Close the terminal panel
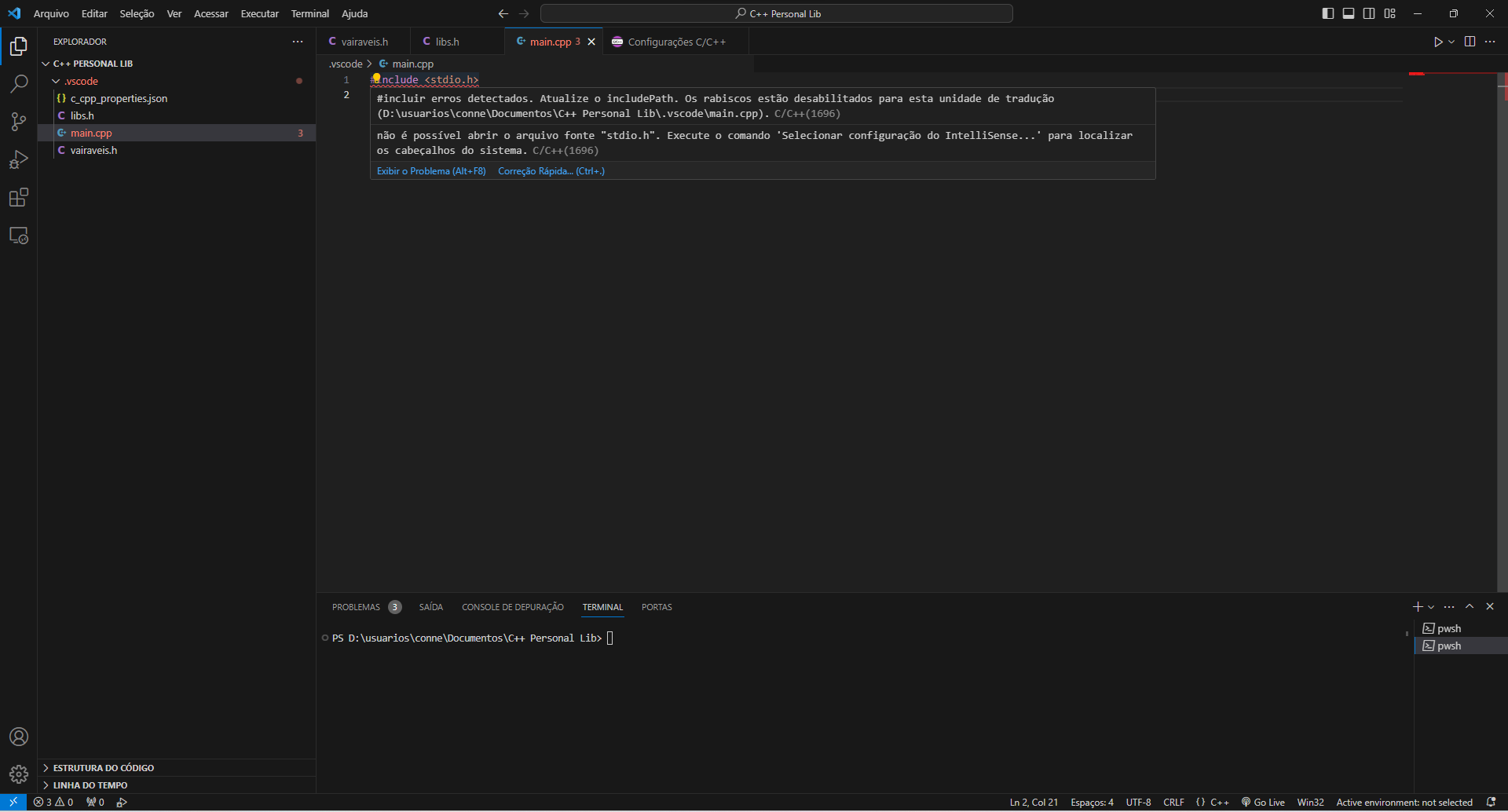This screenshot has height=812, width=1508. pos(1490,606)
